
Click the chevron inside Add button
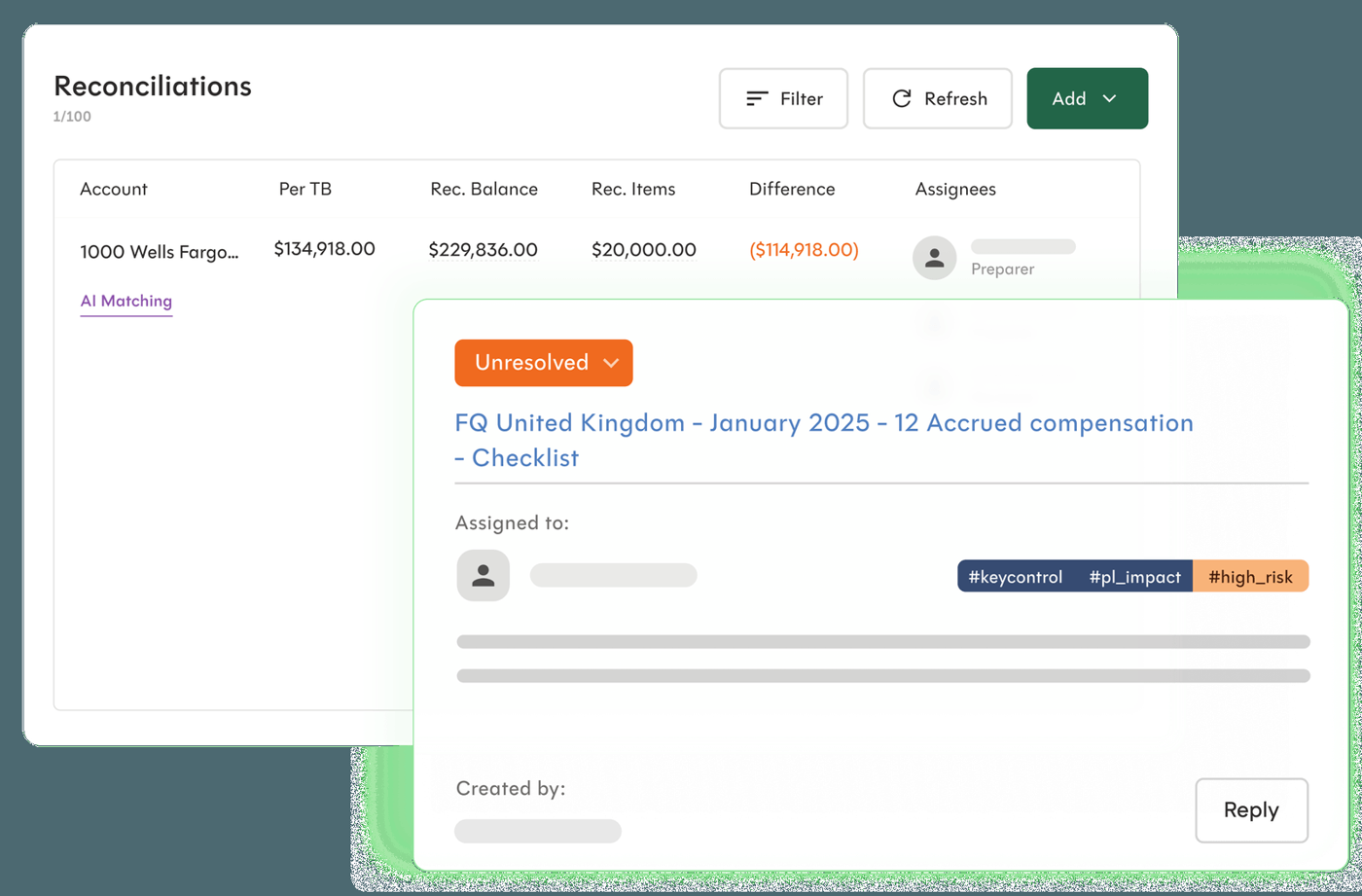point(1109,98)
